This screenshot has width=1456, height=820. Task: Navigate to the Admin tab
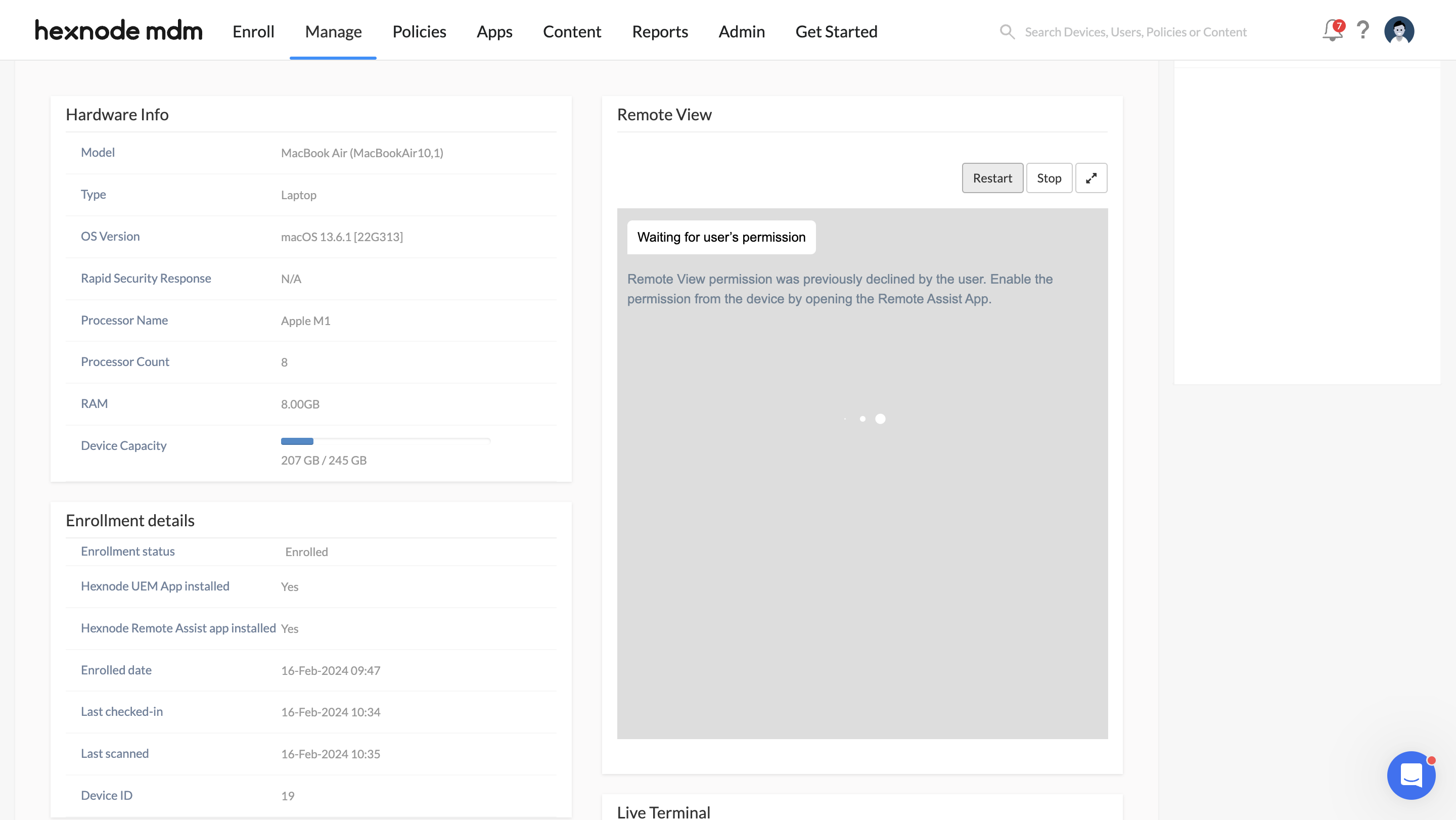click(742, 32)
